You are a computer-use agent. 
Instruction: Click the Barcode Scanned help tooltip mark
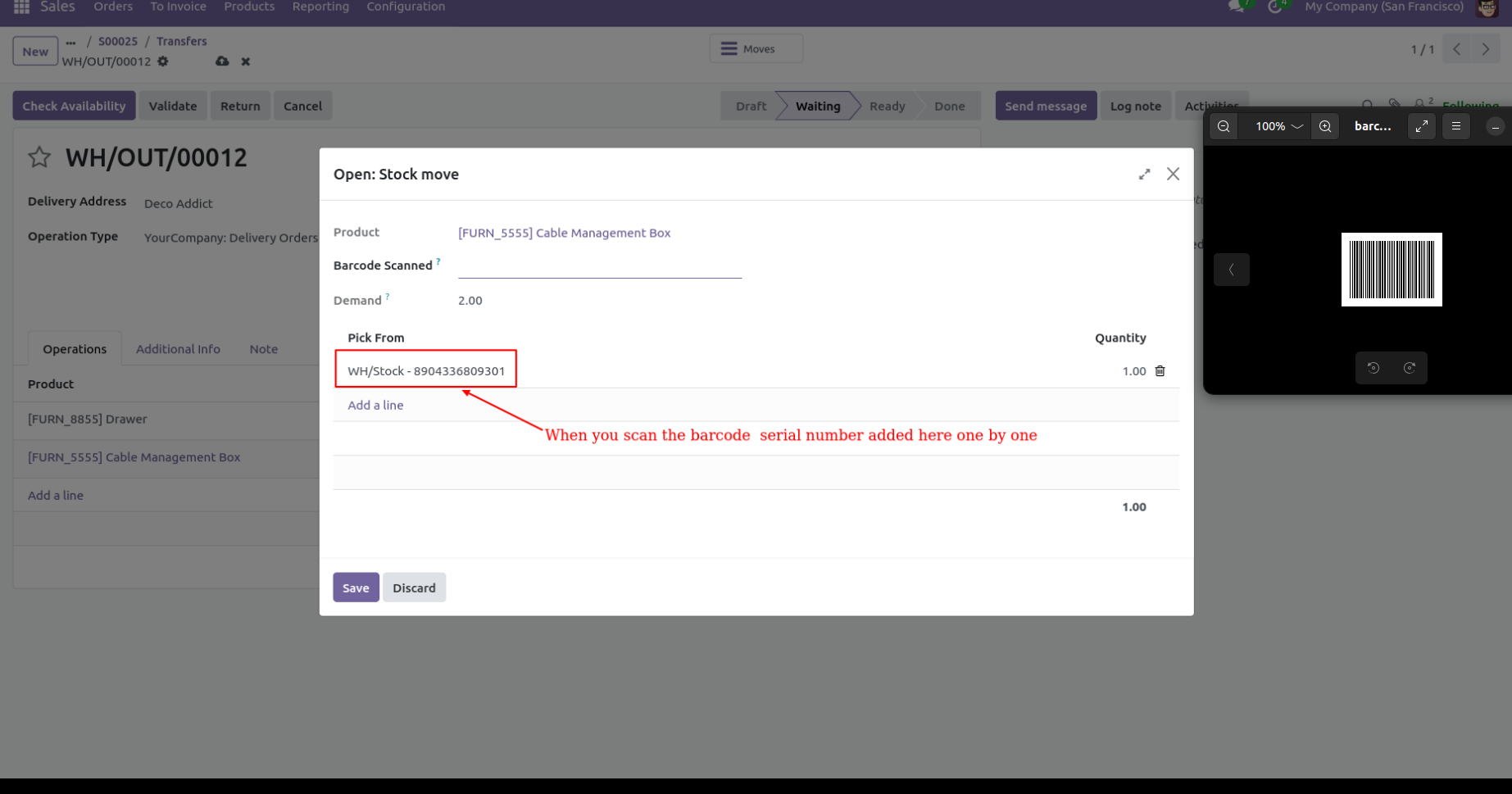438,261
